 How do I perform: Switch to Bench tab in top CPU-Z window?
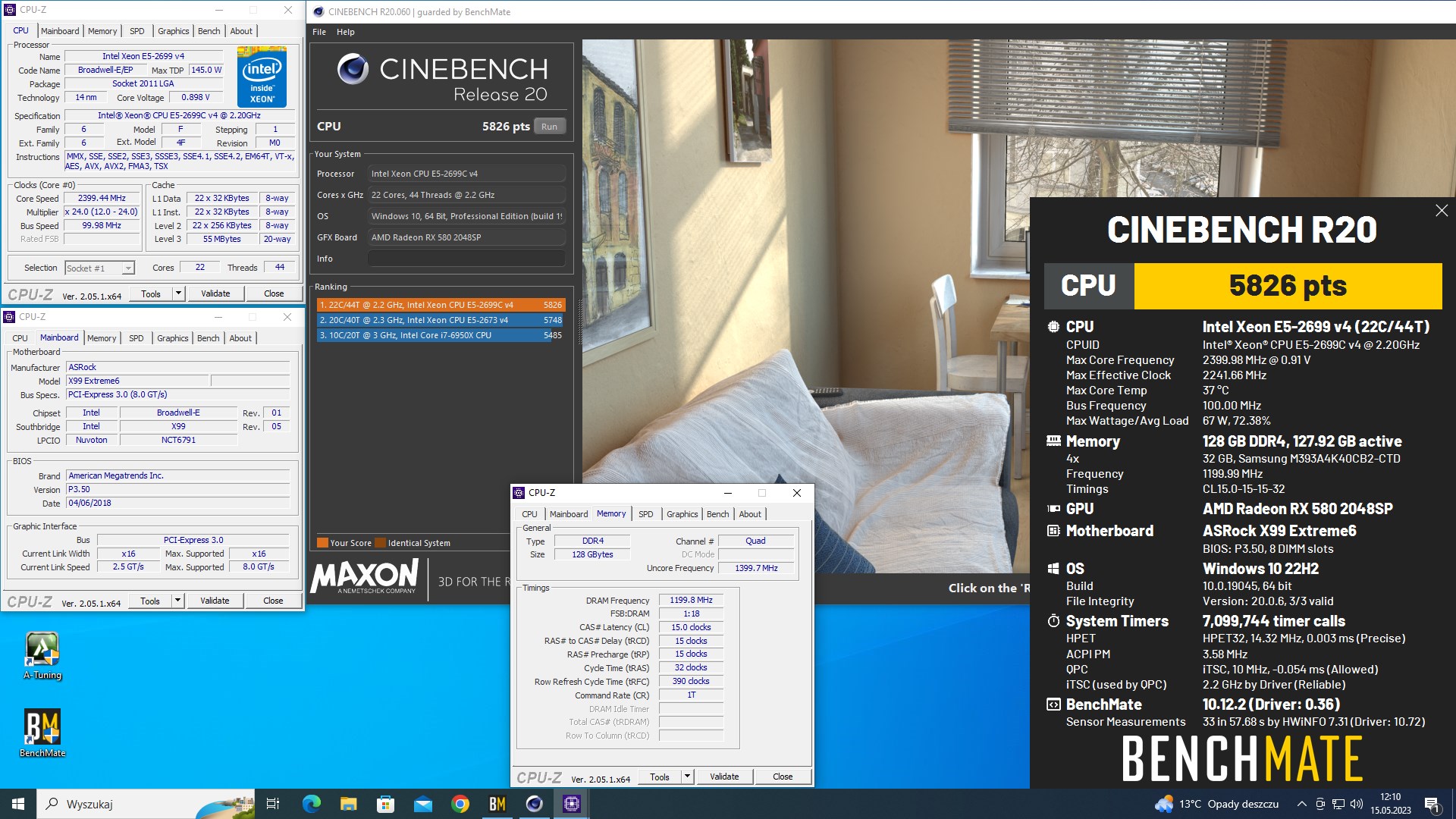click(209, 31)
